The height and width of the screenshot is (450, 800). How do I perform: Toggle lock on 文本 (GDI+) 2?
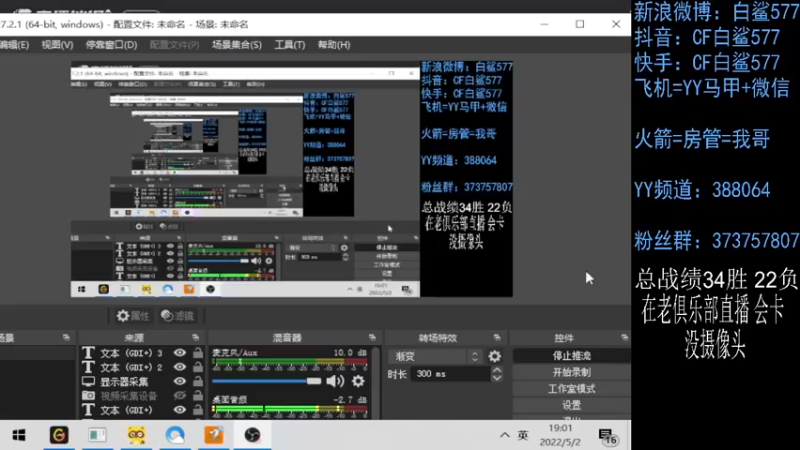point(197,367)
